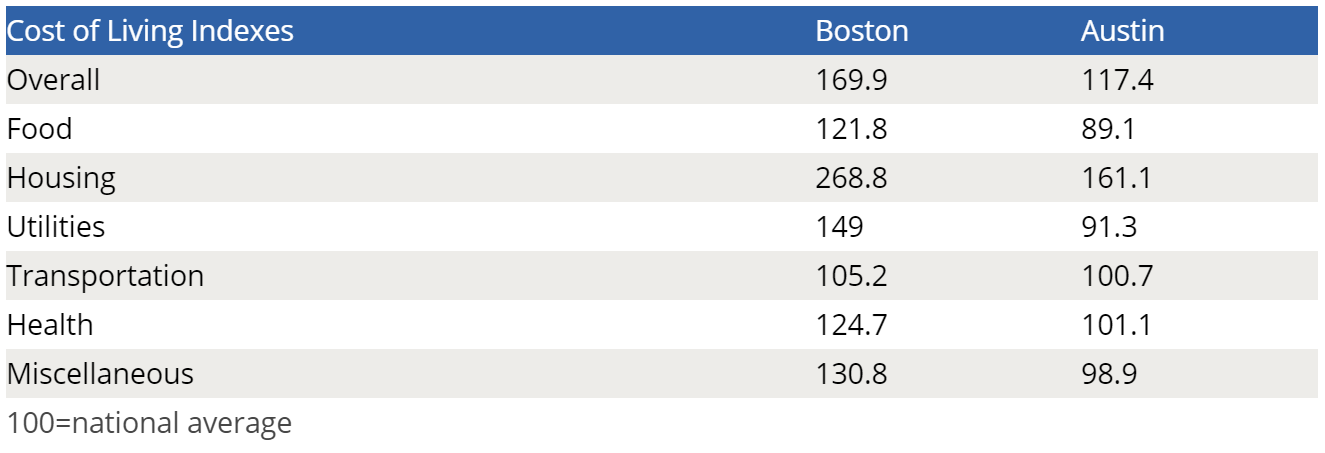Click Boston's Utilities value 149

point(839,227)
